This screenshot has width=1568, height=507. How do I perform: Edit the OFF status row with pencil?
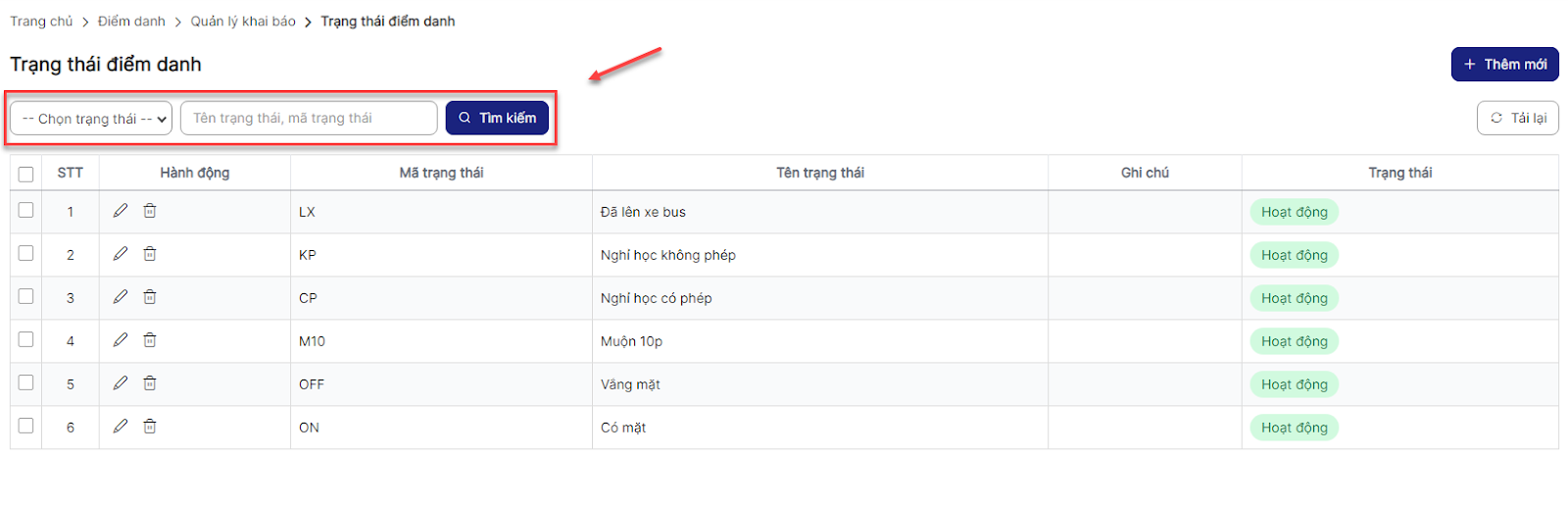point(121,383)
